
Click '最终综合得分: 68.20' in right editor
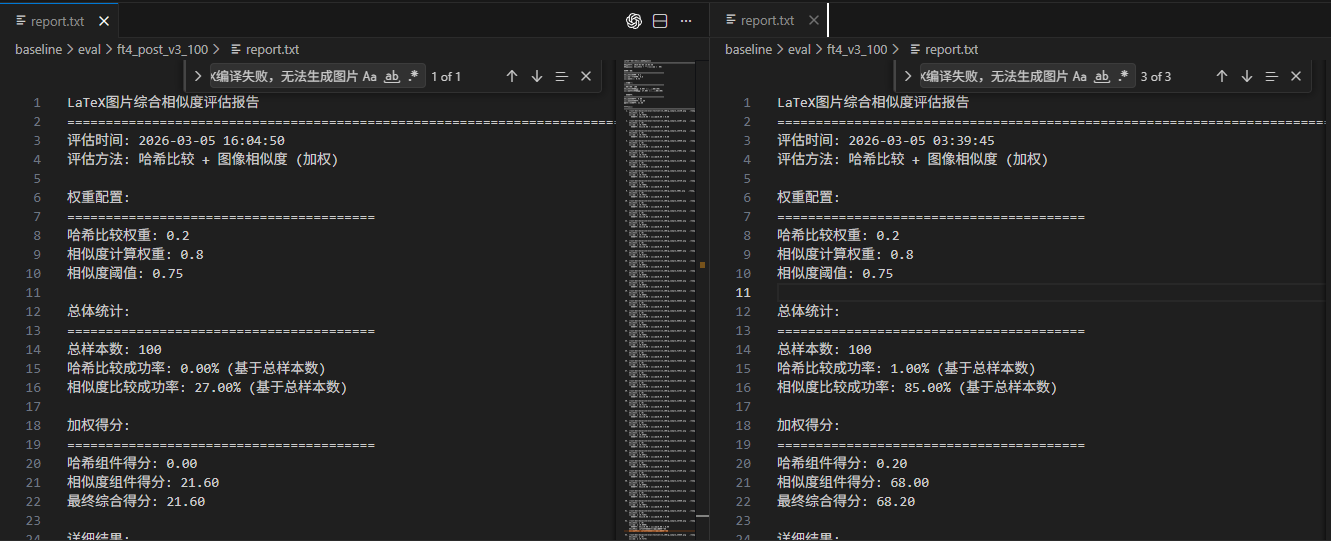[846, 501]
